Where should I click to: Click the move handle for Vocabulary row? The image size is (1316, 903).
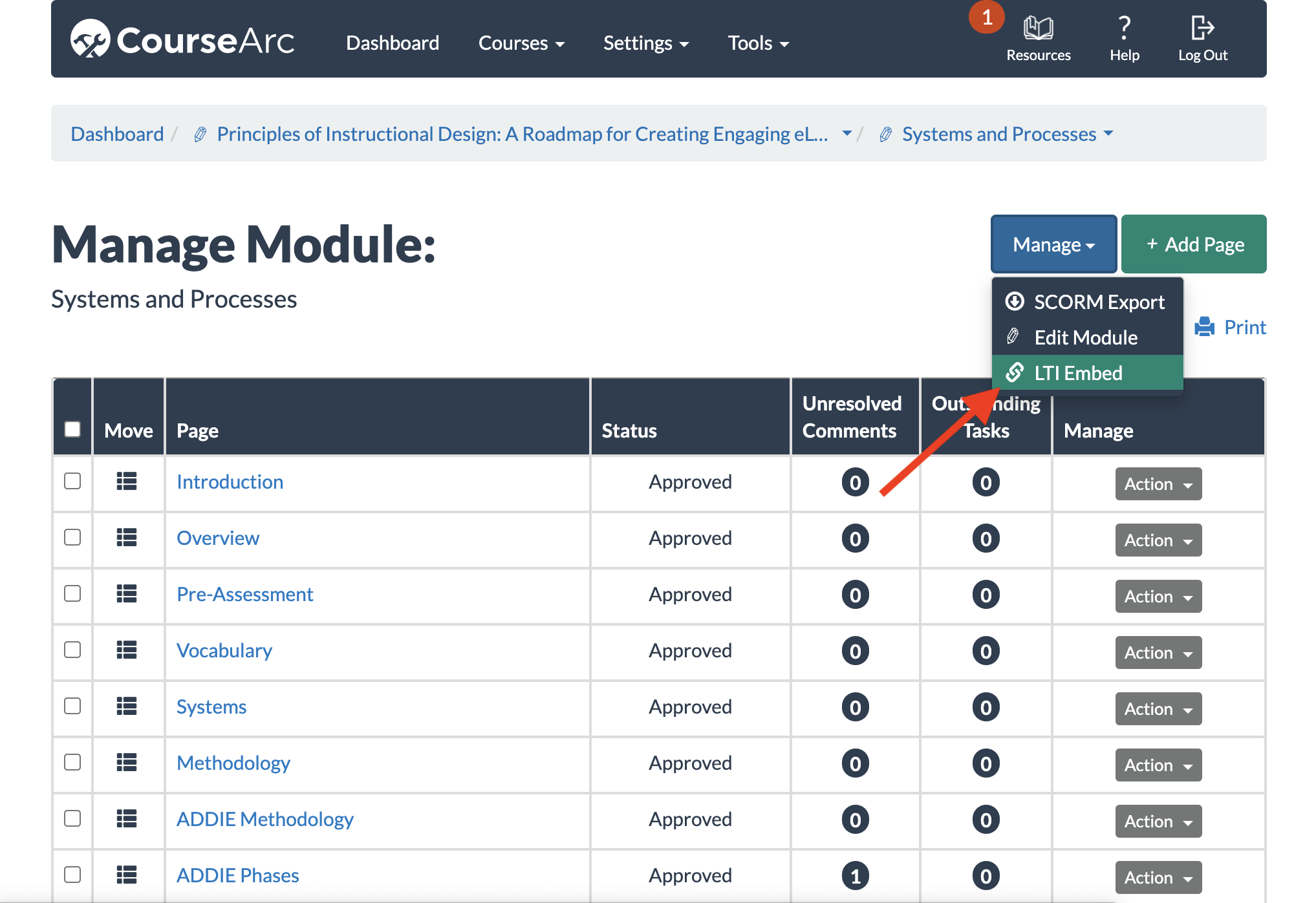point(127,650)
